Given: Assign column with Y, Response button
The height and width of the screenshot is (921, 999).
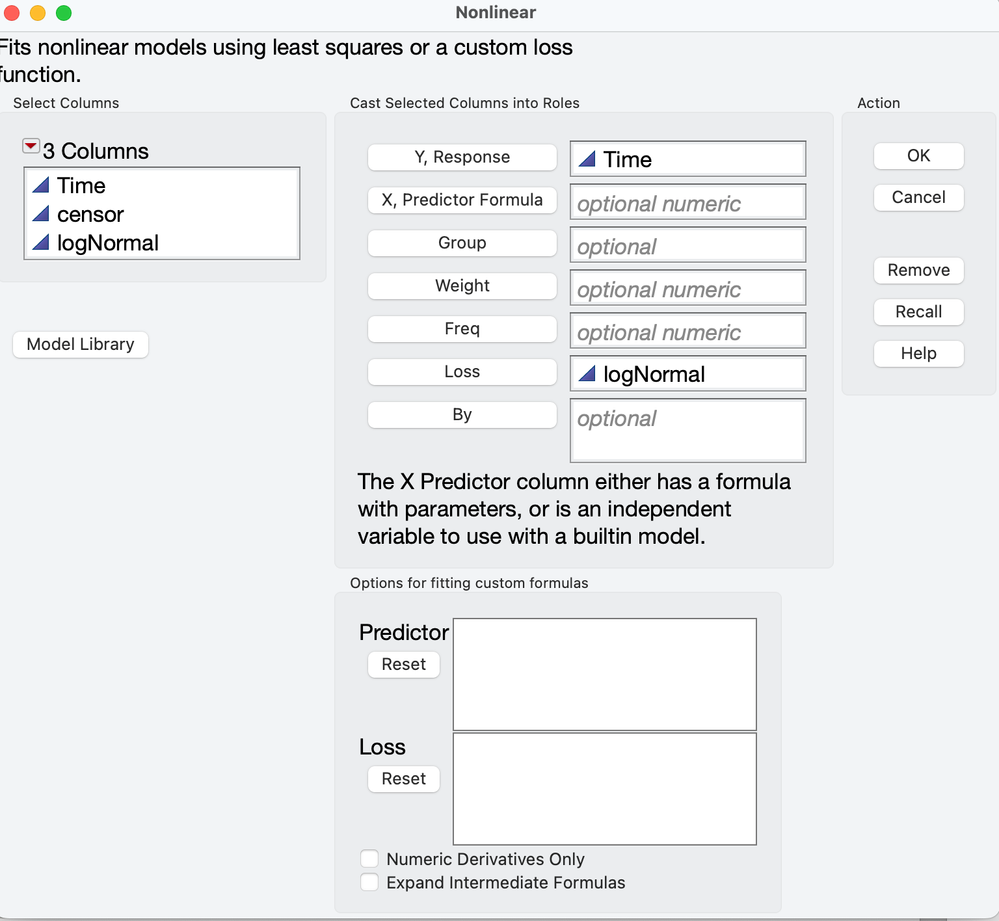Looking at the screenshot, I should 462,157.
